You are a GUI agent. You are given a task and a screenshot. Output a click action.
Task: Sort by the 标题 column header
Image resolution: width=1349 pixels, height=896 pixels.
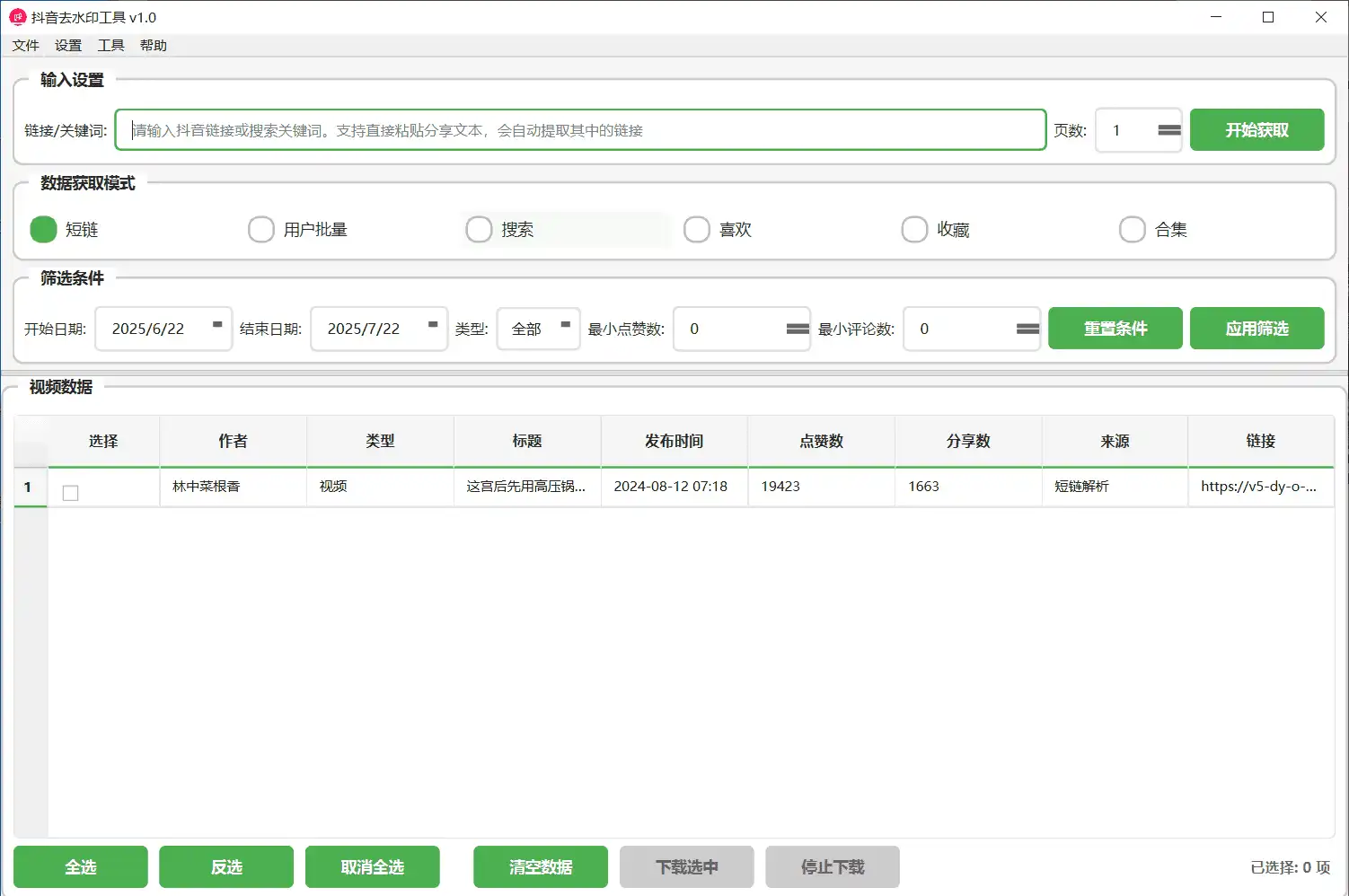click(527, 441)
